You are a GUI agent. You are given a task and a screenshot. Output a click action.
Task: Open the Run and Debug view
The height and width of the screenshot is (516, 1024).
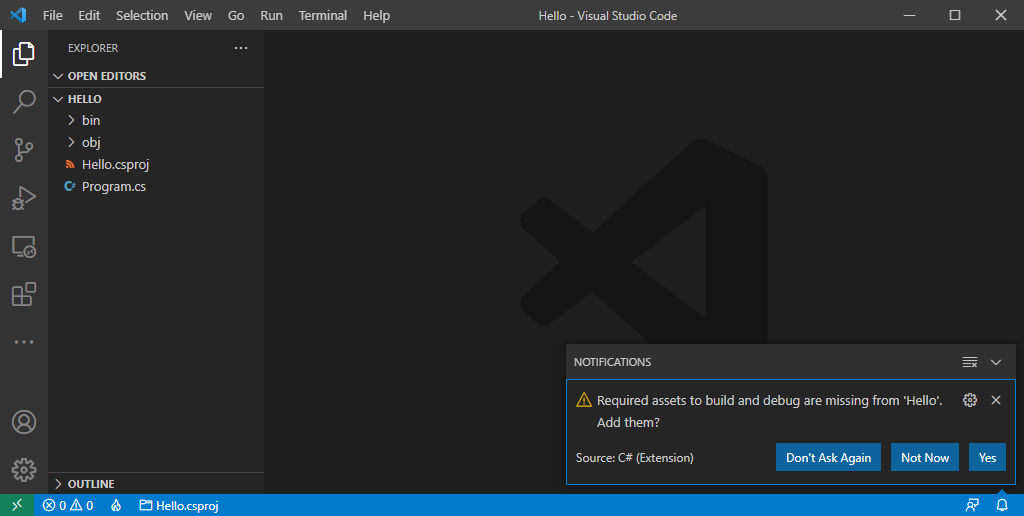(x=24, y=198)
